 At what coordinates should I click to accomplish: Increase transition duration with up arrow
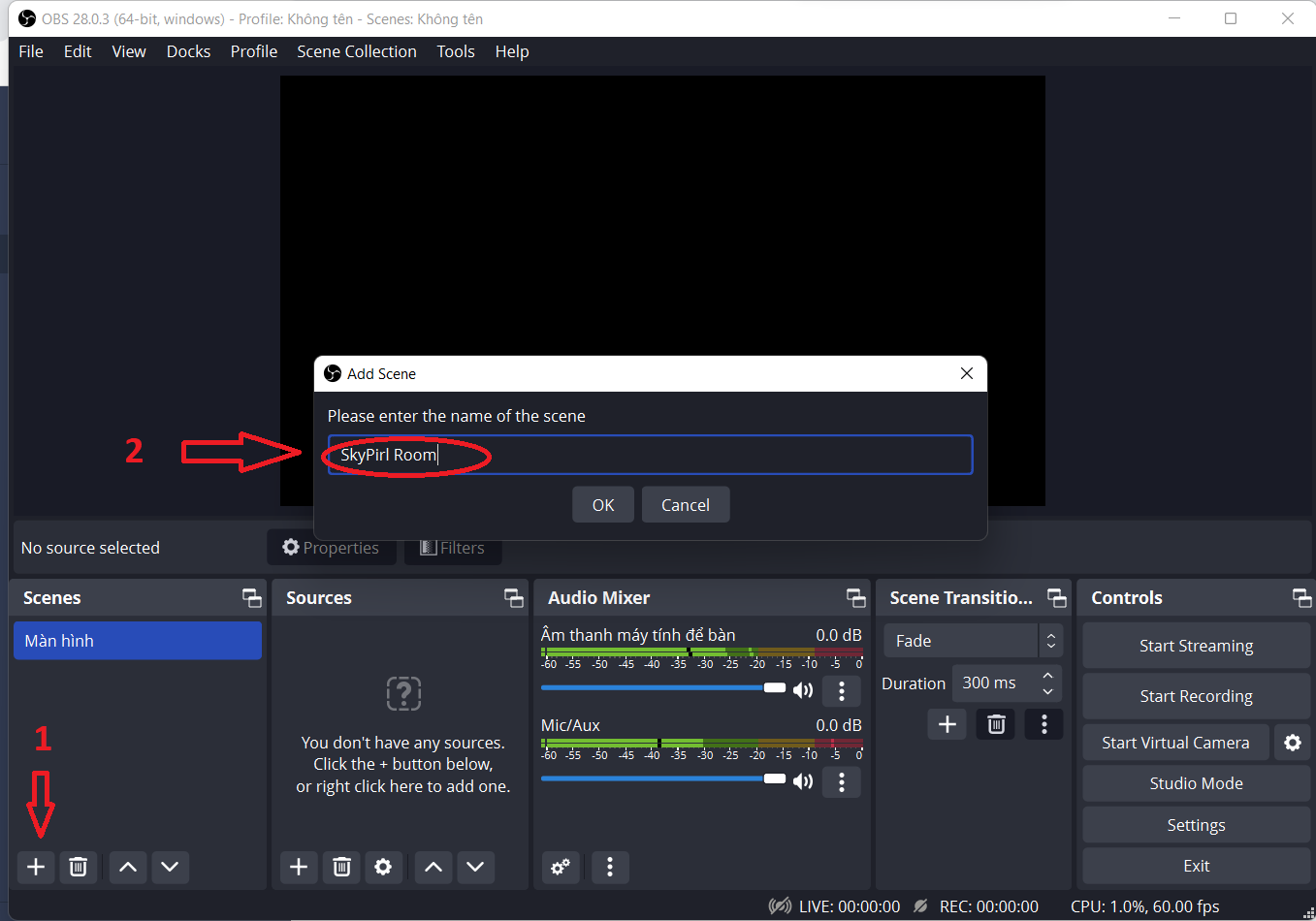point(1047,676)
